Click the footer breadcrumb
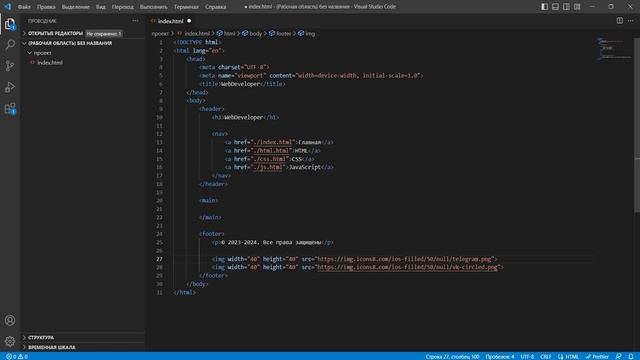640x360 pixels. click(x=280, y=33)
